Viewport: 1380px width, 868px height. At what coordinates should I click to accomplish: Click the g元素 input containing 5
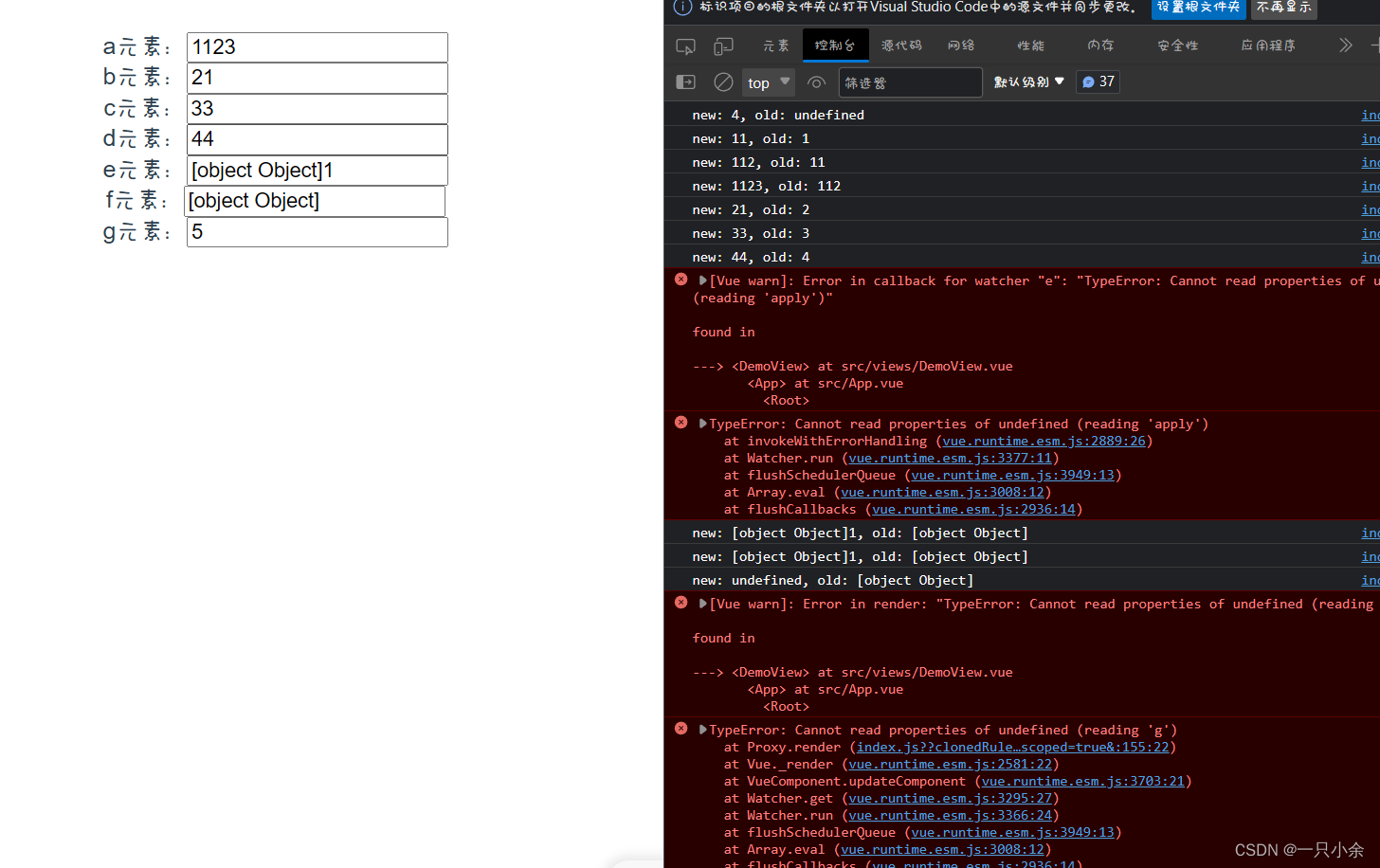pos(317,232)
